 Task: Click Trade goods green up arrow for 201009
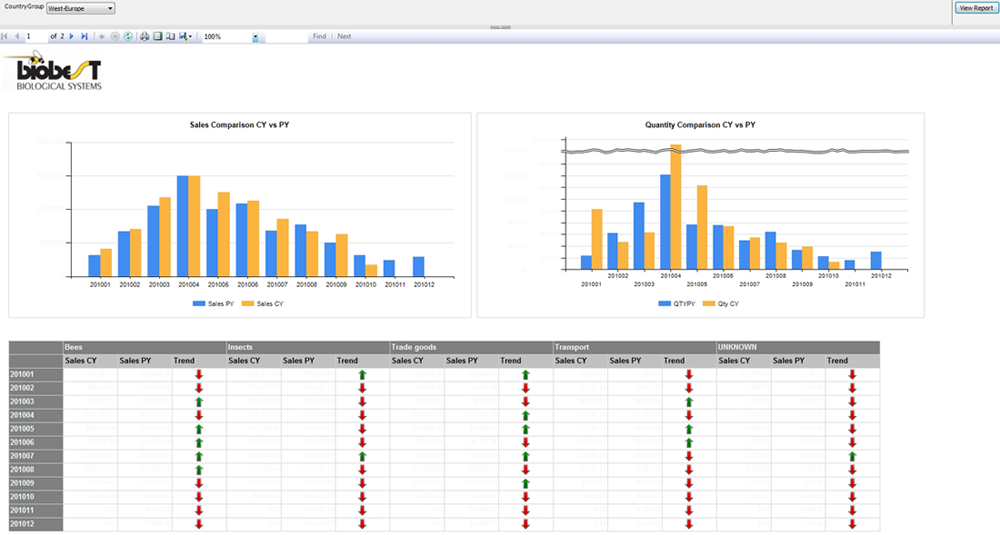point(526,483)
